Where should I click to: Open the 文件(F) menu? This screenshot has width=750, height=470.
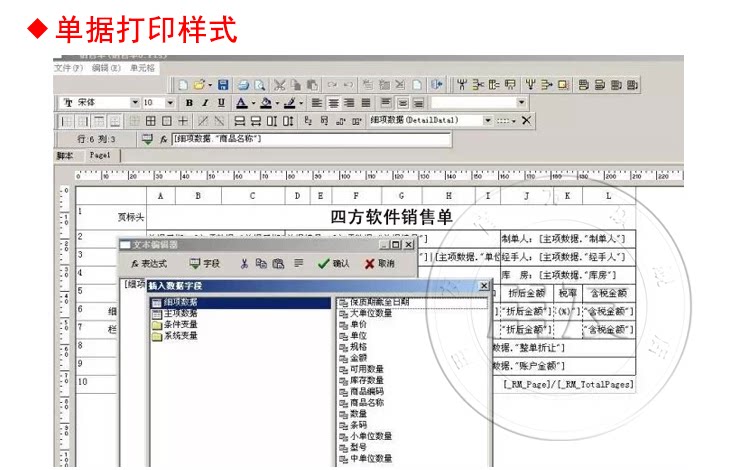click(68, 68)
